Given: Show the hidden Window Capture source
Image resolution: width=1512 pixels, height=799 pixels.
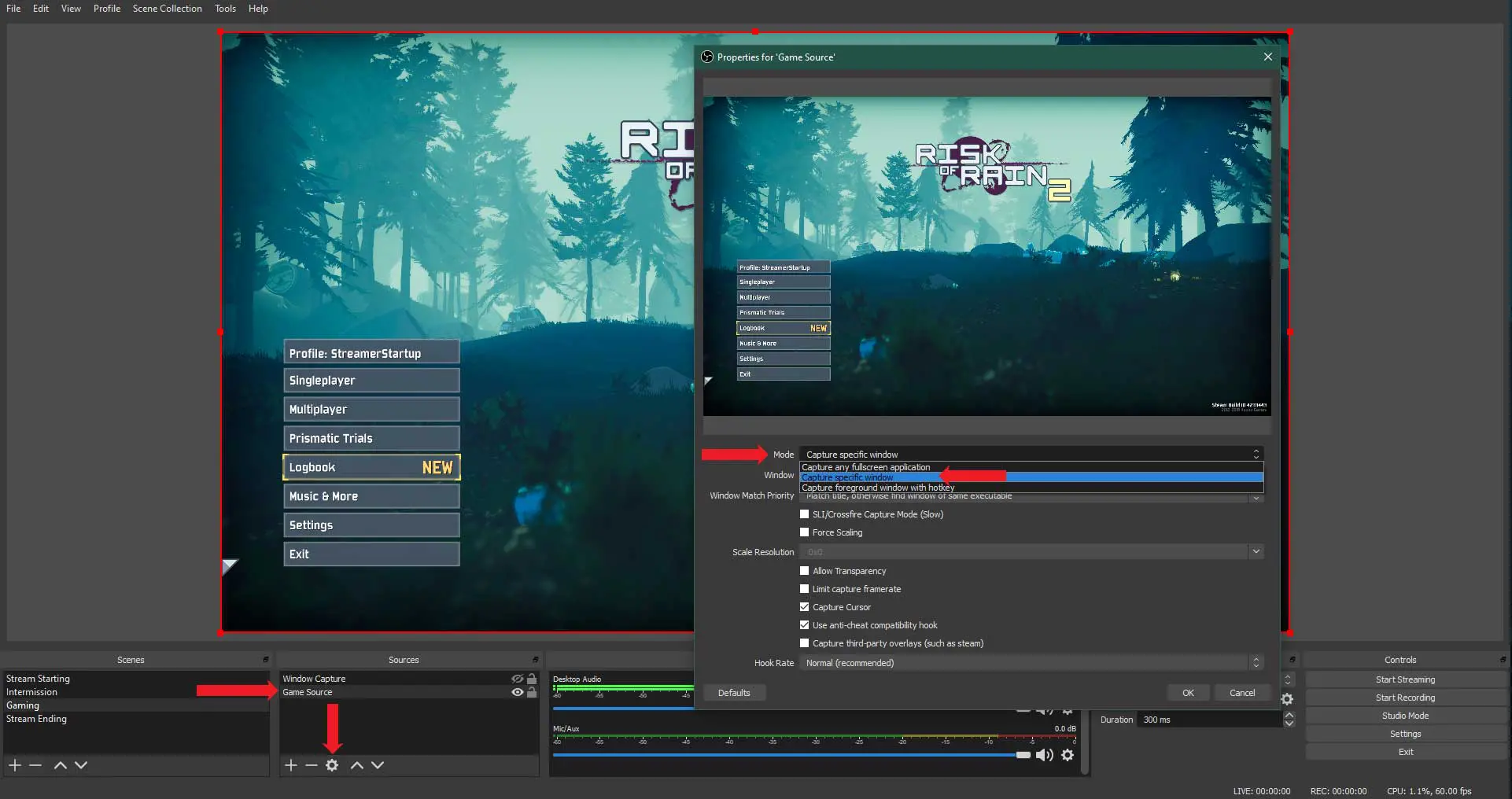Looking at the screenshot, I should click(517, 679).
